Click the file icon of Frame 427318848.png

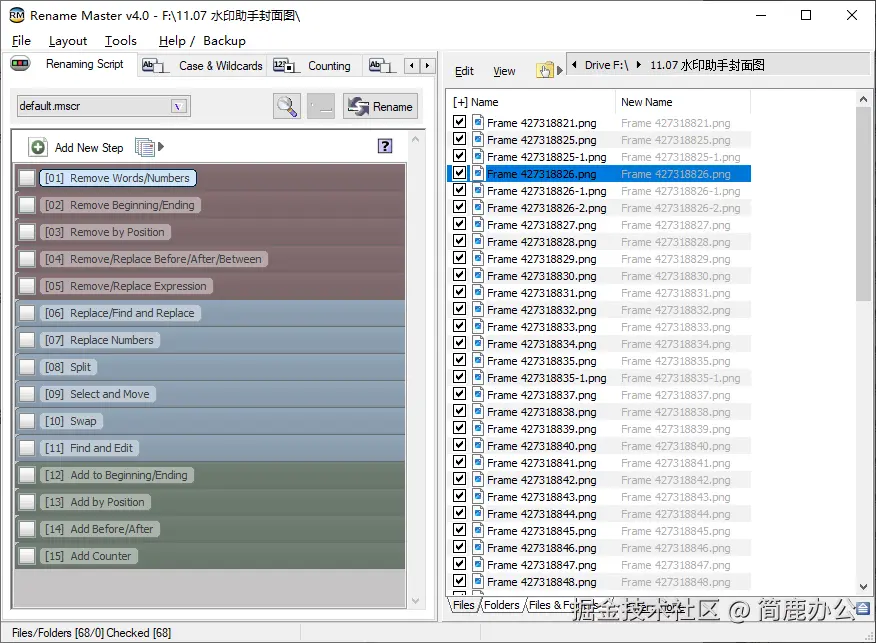(x=478, y=582)
